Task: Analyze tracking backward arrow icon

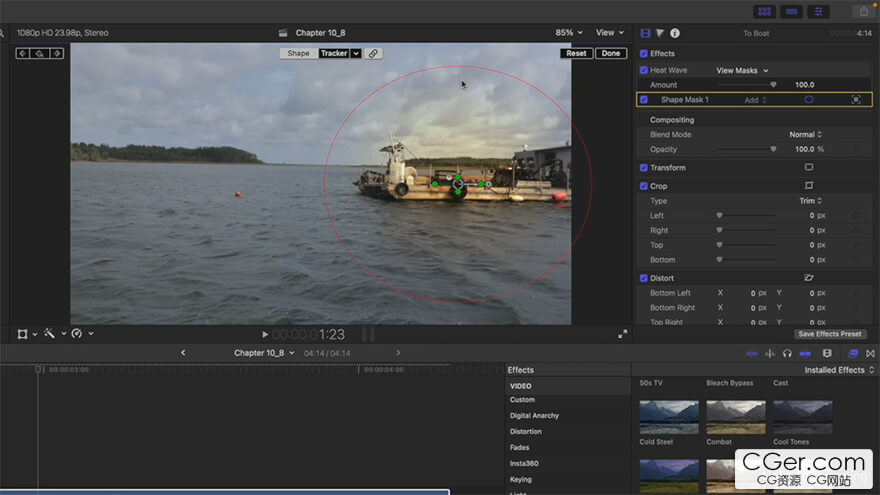Action: click(22, 53)
